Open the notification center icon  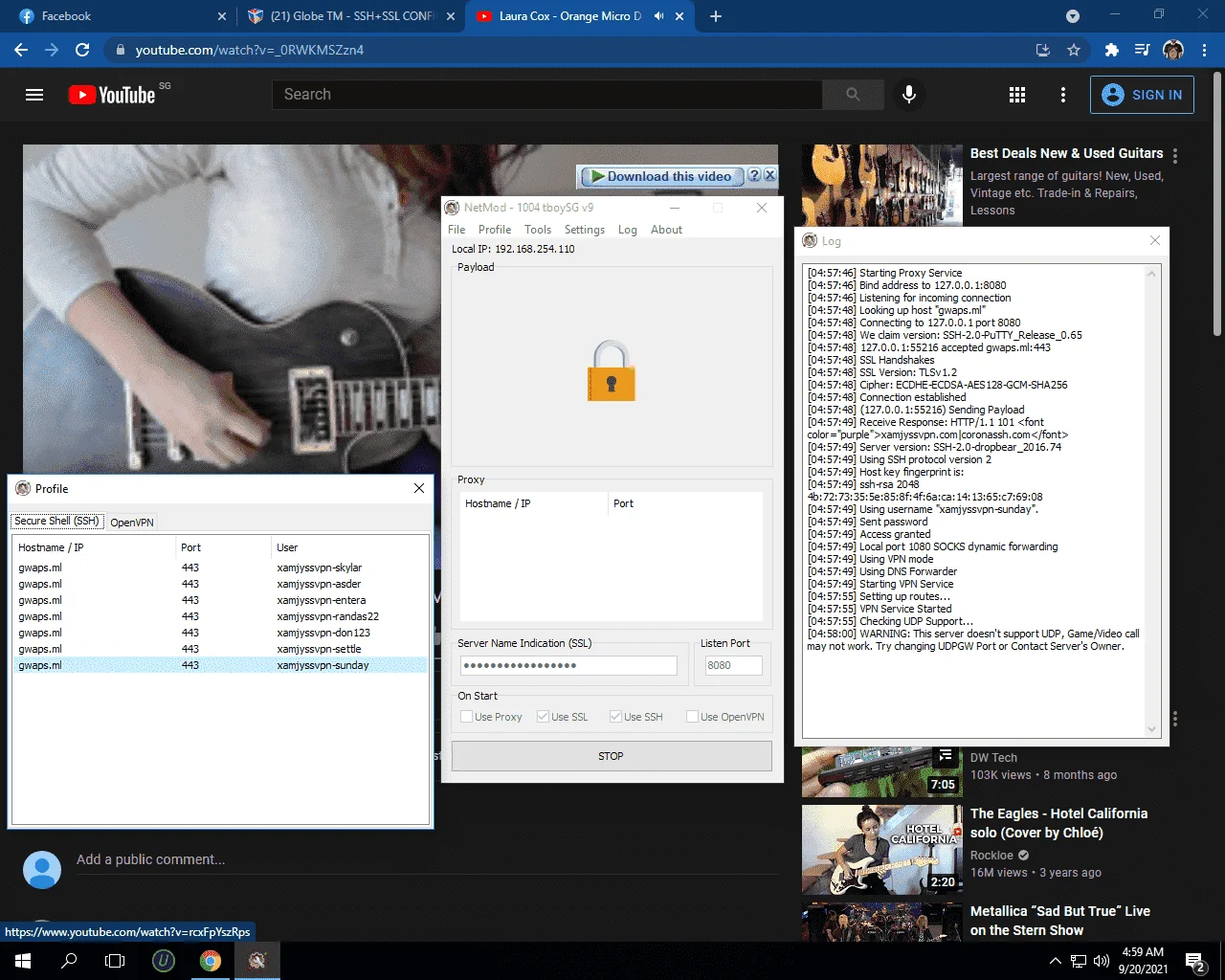(1195, 962)
